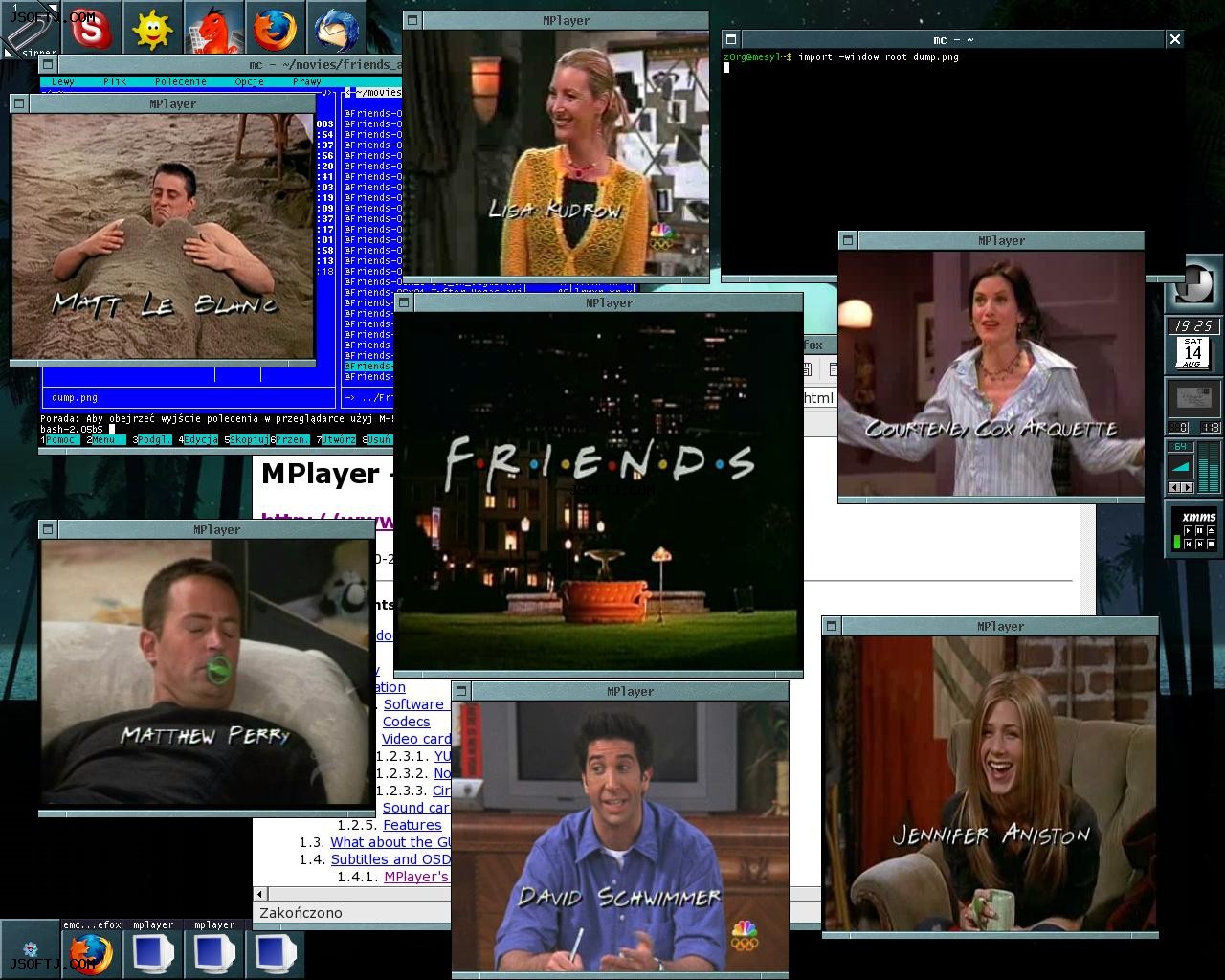The width and height of the screenshot is (1225, 980).
Task: Click the Pomoc function key in mc
Action: tap(62, 440)
